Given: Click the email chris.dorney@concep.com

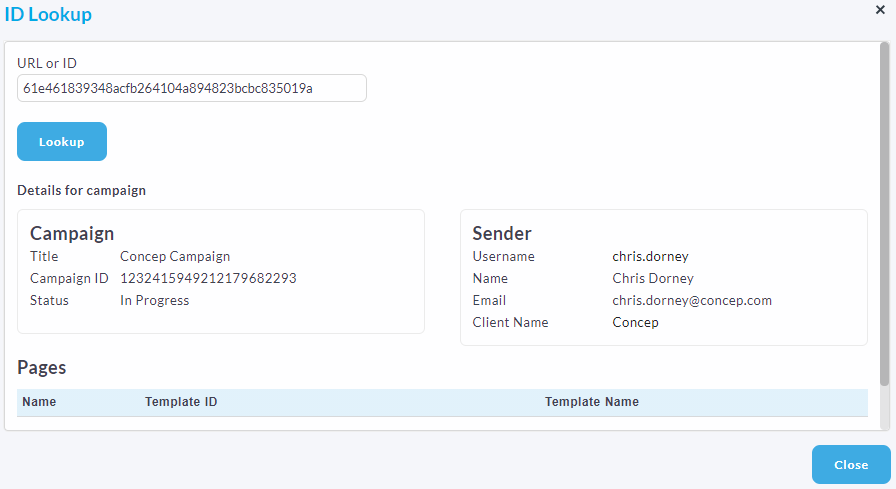Looking at the screenshot, I should 692,300.
